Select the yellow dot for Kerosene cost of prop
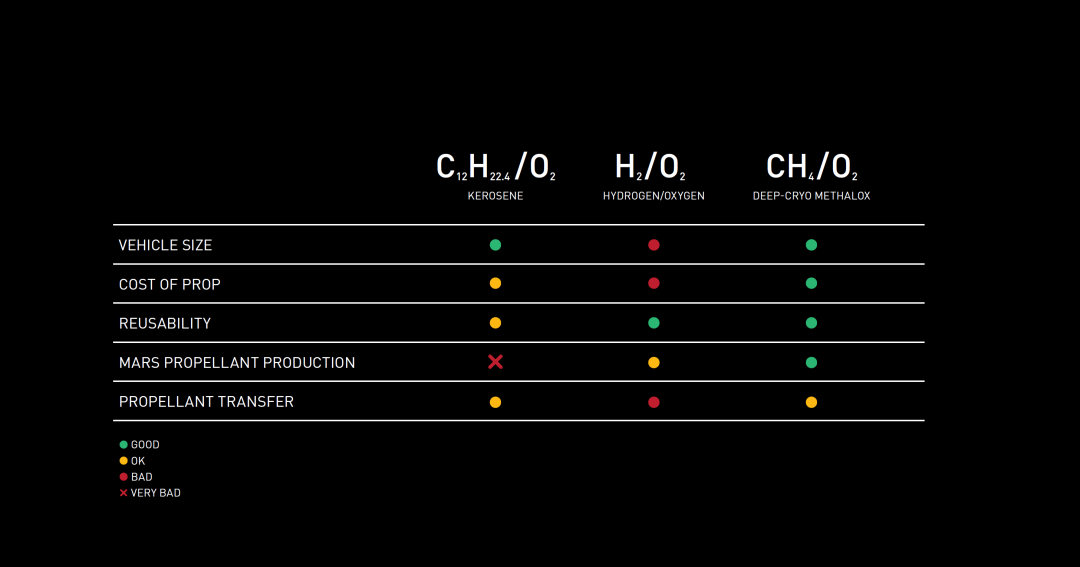Image resolution: width=1080 pixels, height=567 pixels. pyautogui.click(x=495, y=284)
